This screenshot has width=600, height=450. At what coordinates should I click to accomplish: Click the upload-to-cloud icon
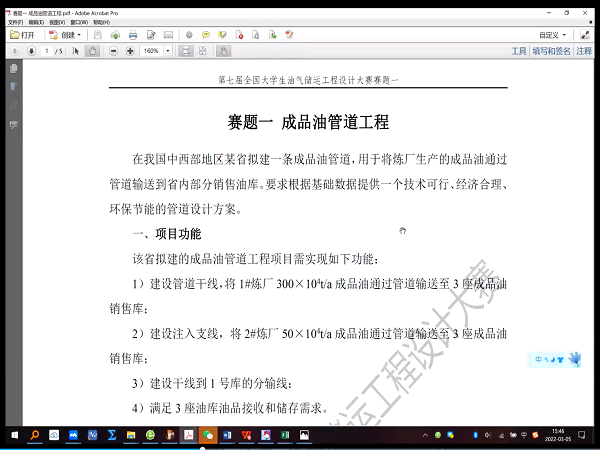tap(115, 35)
